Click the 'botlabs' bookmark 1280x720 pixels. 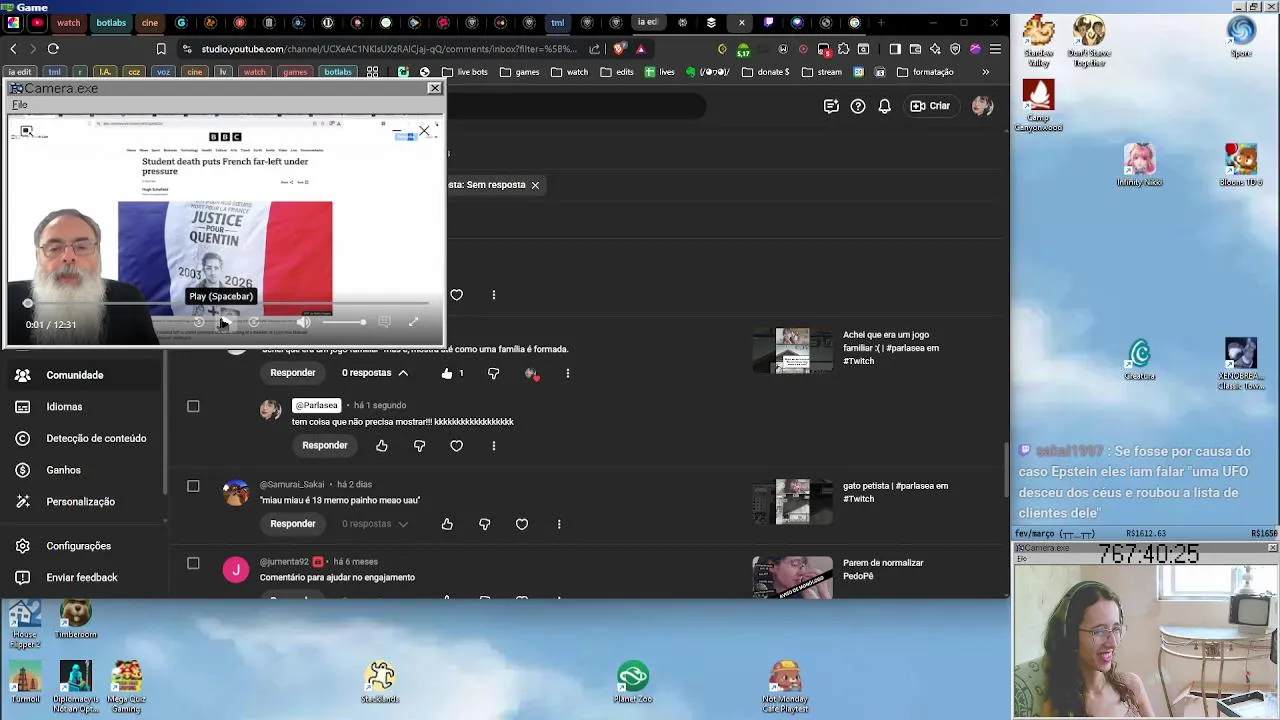click(x=338, y=72)
